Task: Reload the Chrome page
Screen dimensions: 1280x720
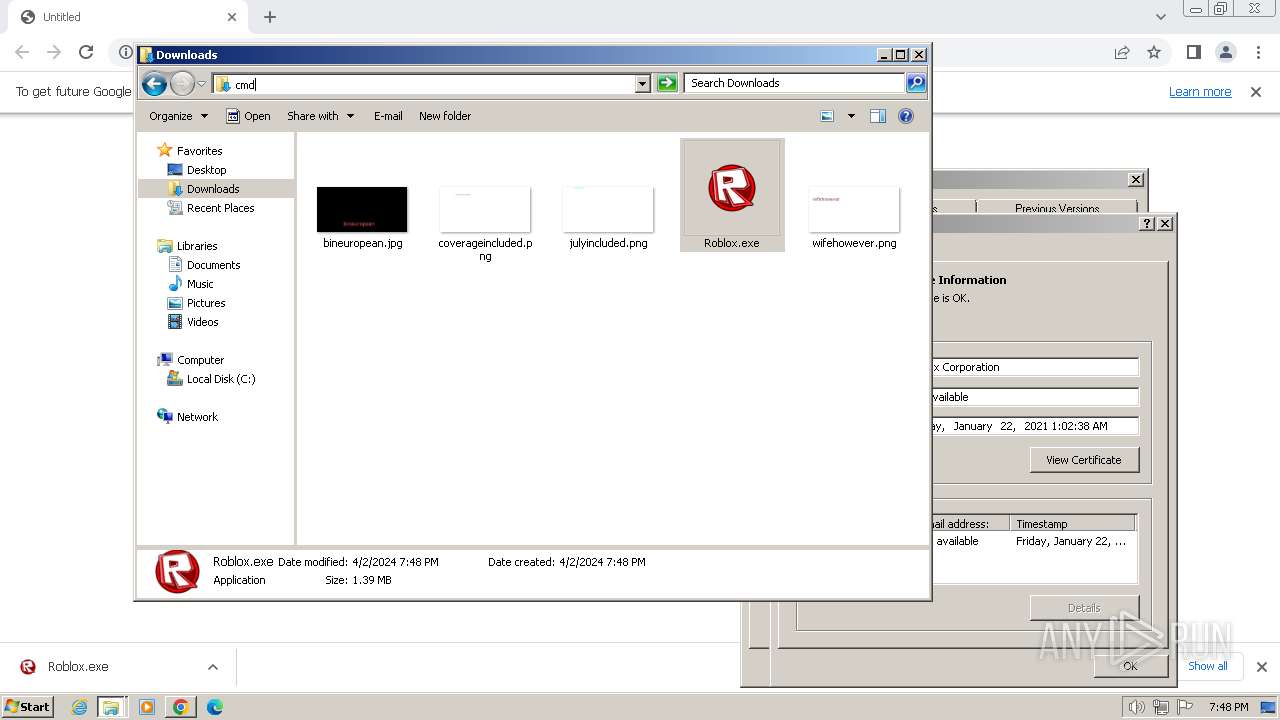Action: point(86,52)
